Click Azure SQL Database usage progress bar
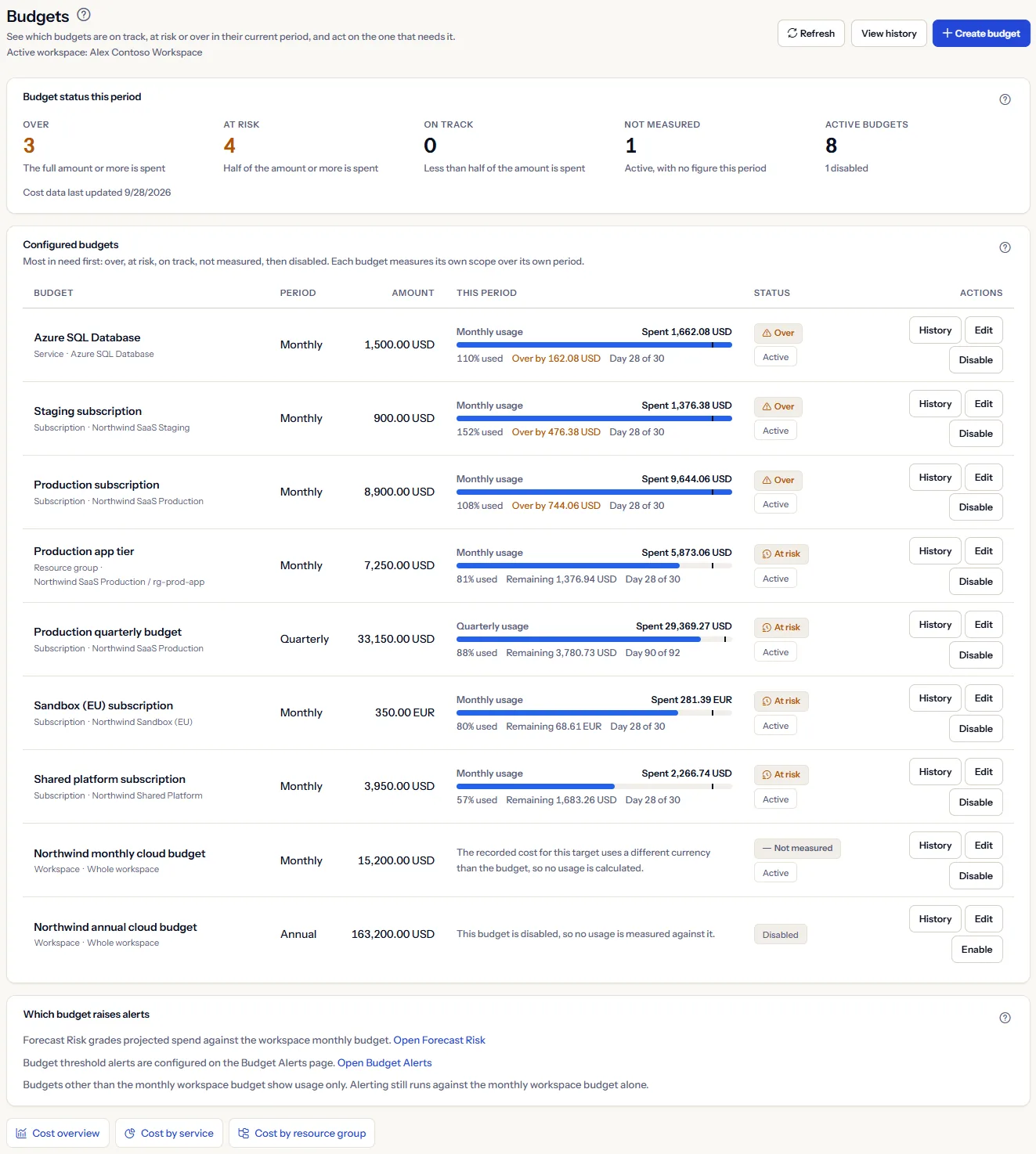This screenshot has height=1154, width=1036. tap(594, 344)
